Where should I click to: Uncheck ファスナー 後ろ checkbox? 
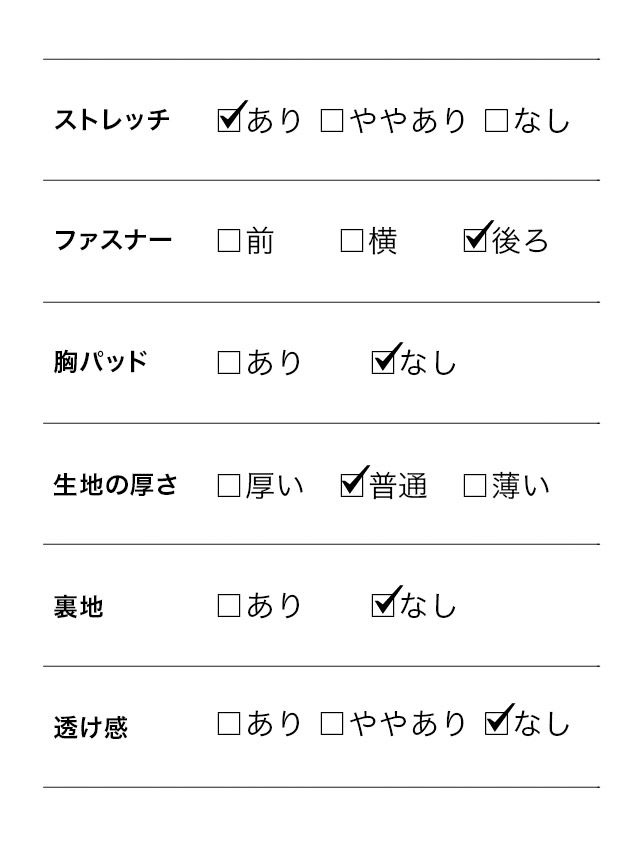point(475,241)
